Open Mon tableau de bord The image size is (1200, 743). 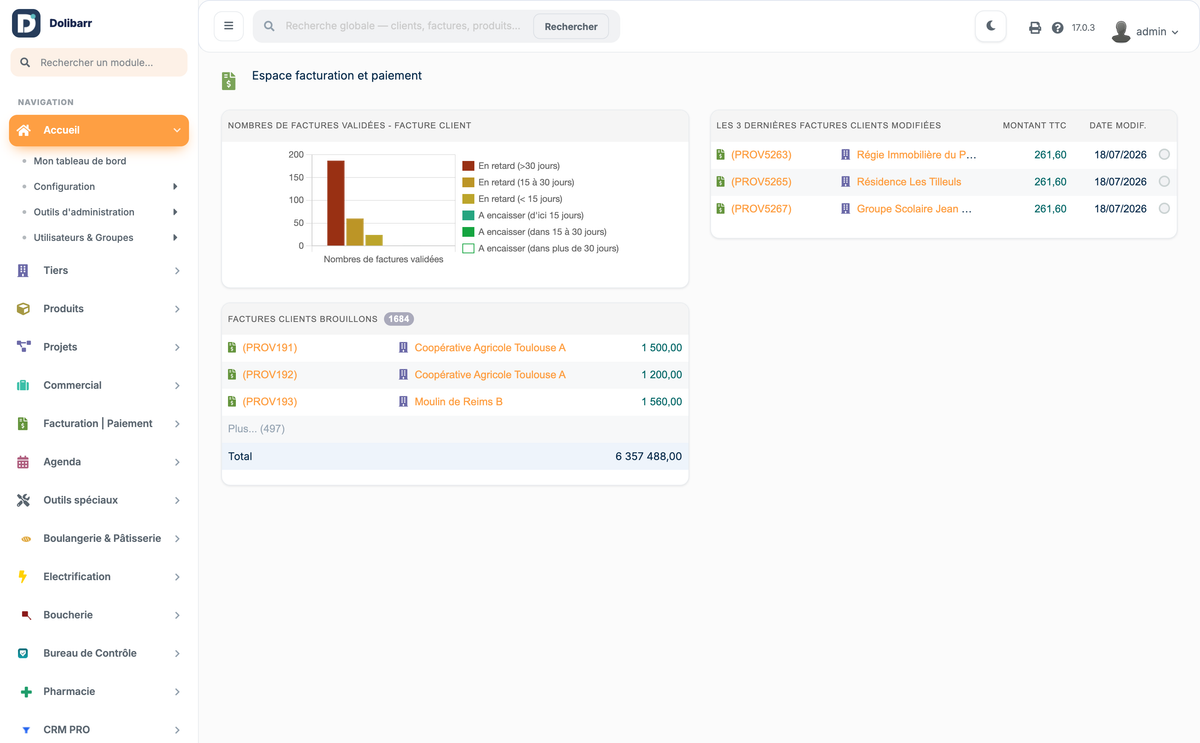[80, 161]
